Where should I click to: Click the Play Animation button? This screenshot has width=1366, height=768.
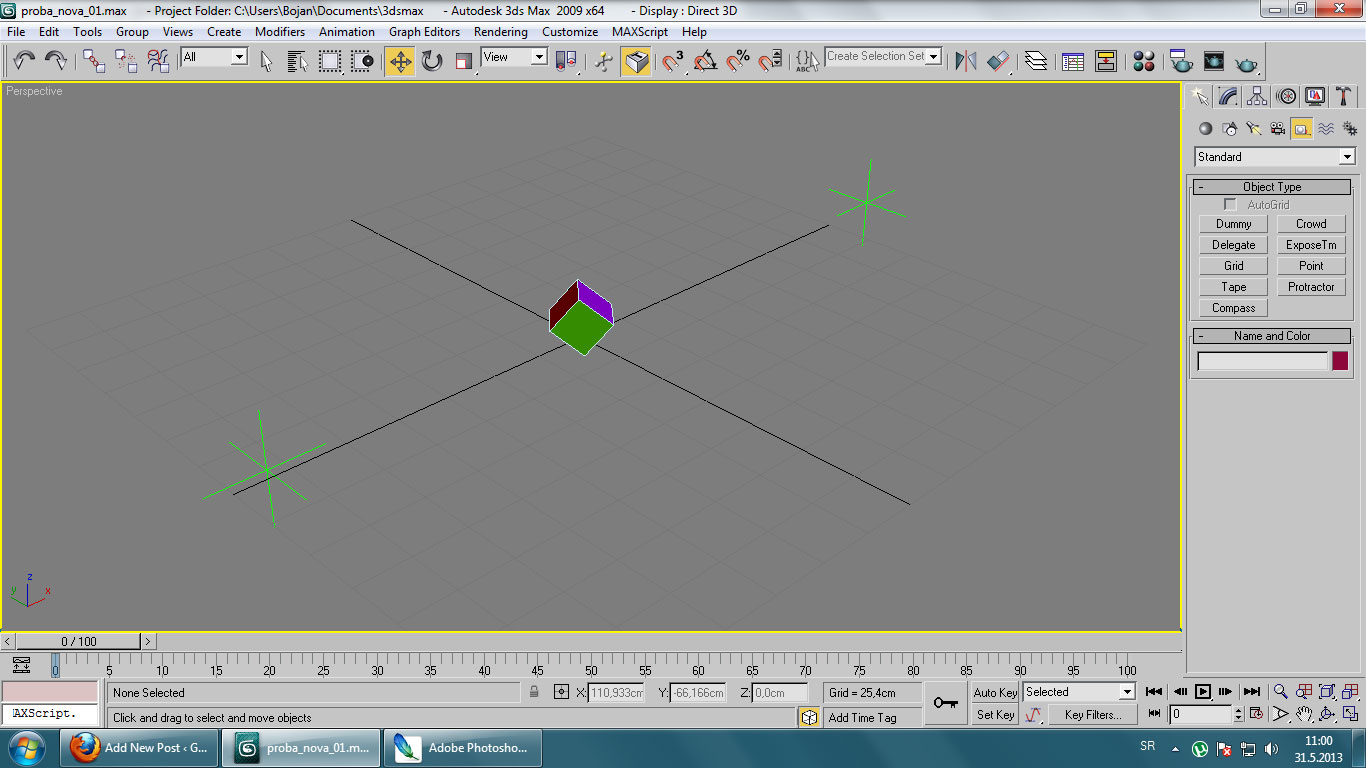[1203, 691]
